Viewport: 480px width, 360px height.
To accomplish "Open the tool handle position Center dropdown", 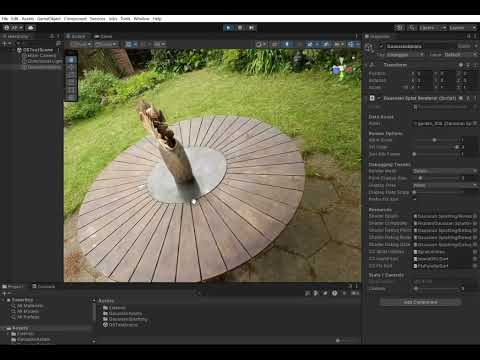I will (x=81, y=44).
